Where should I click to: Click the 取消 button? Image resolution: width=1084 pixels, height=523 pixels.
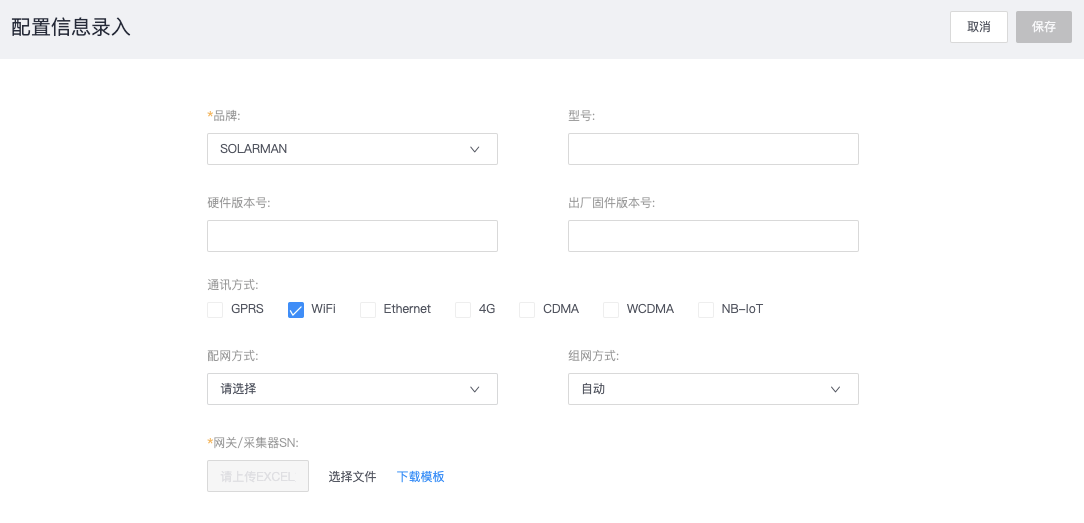[x=978, y=27]
